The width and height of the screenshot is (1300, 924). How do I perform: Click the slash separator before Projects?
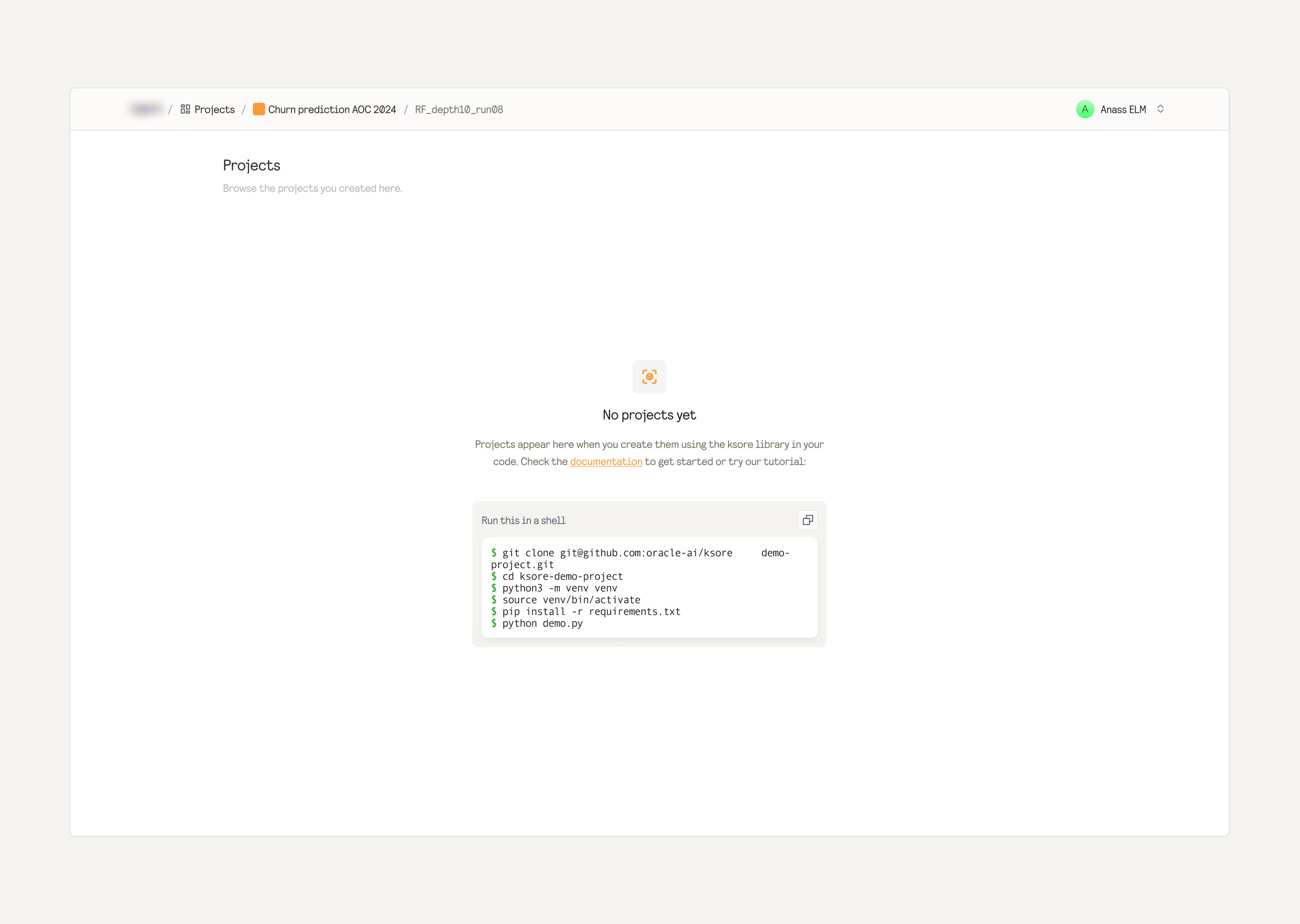click(170, 109)
